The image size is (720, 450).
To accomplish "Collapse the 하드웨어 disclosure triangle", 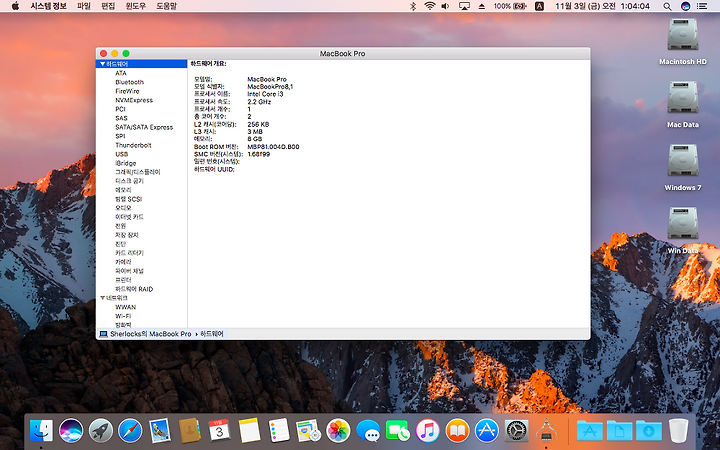I will [x=102, y=64].
